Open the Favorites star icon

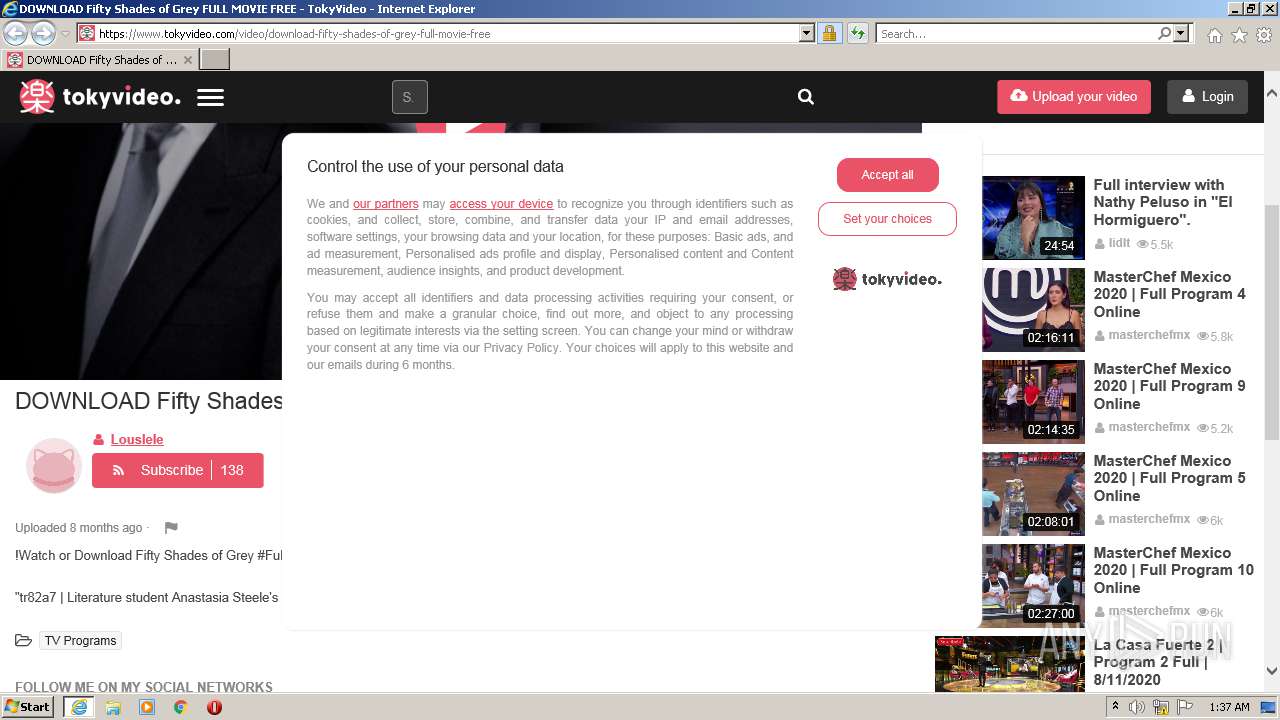pyautogui.click(x=1239, y=35)
